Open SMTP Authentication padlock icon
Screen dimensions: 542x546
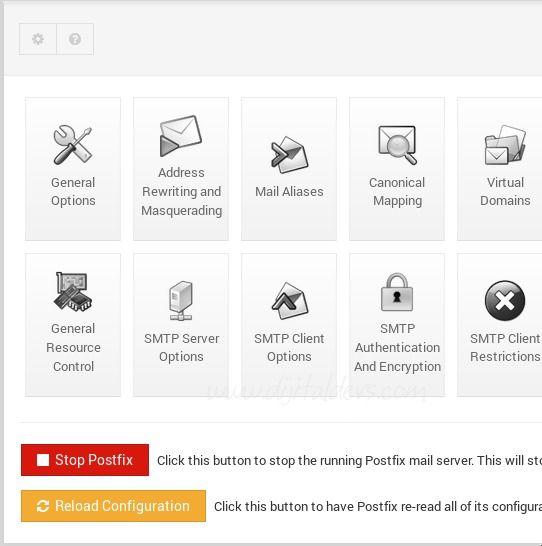397,292
